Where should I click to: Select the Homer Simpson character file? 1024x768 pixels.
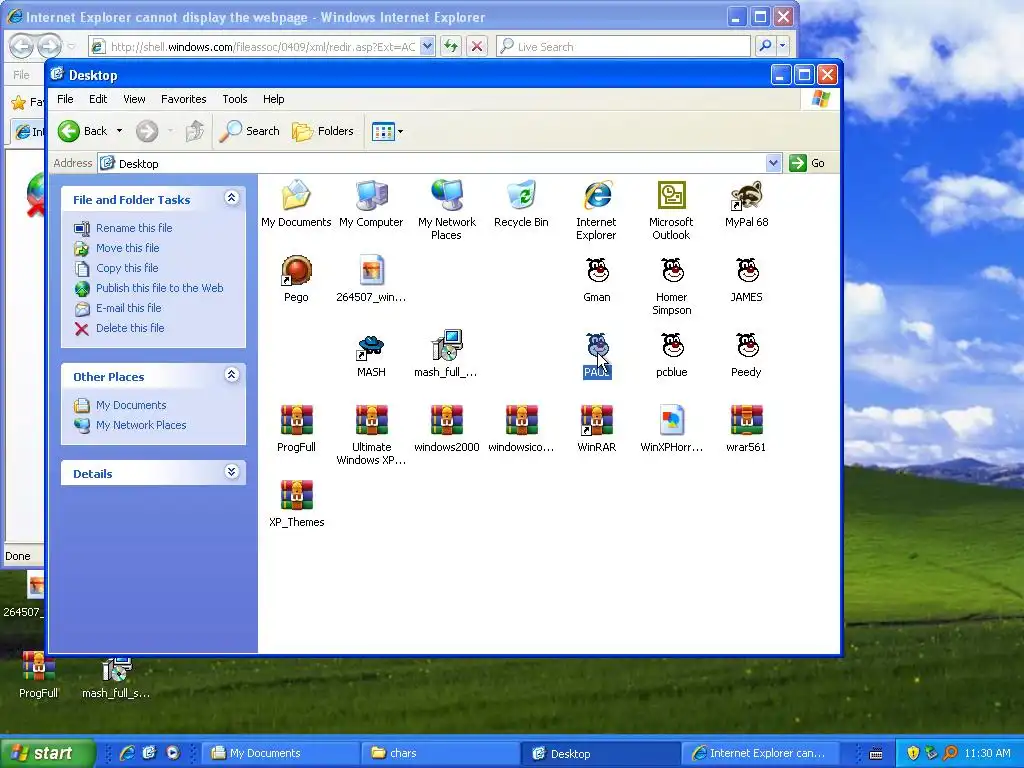672,270
